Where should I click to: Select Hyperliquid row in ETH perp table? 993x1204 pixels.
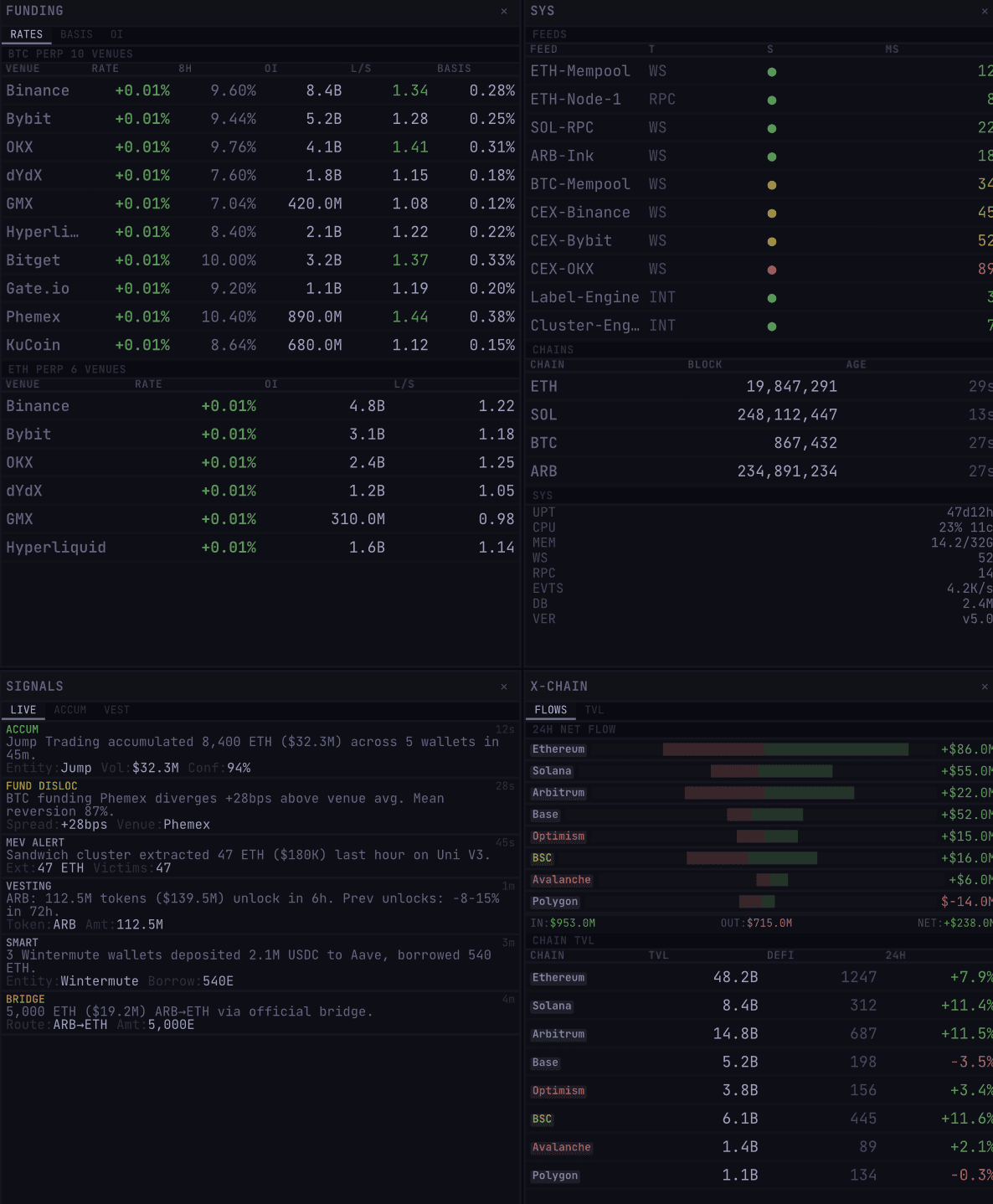point(260,548)
